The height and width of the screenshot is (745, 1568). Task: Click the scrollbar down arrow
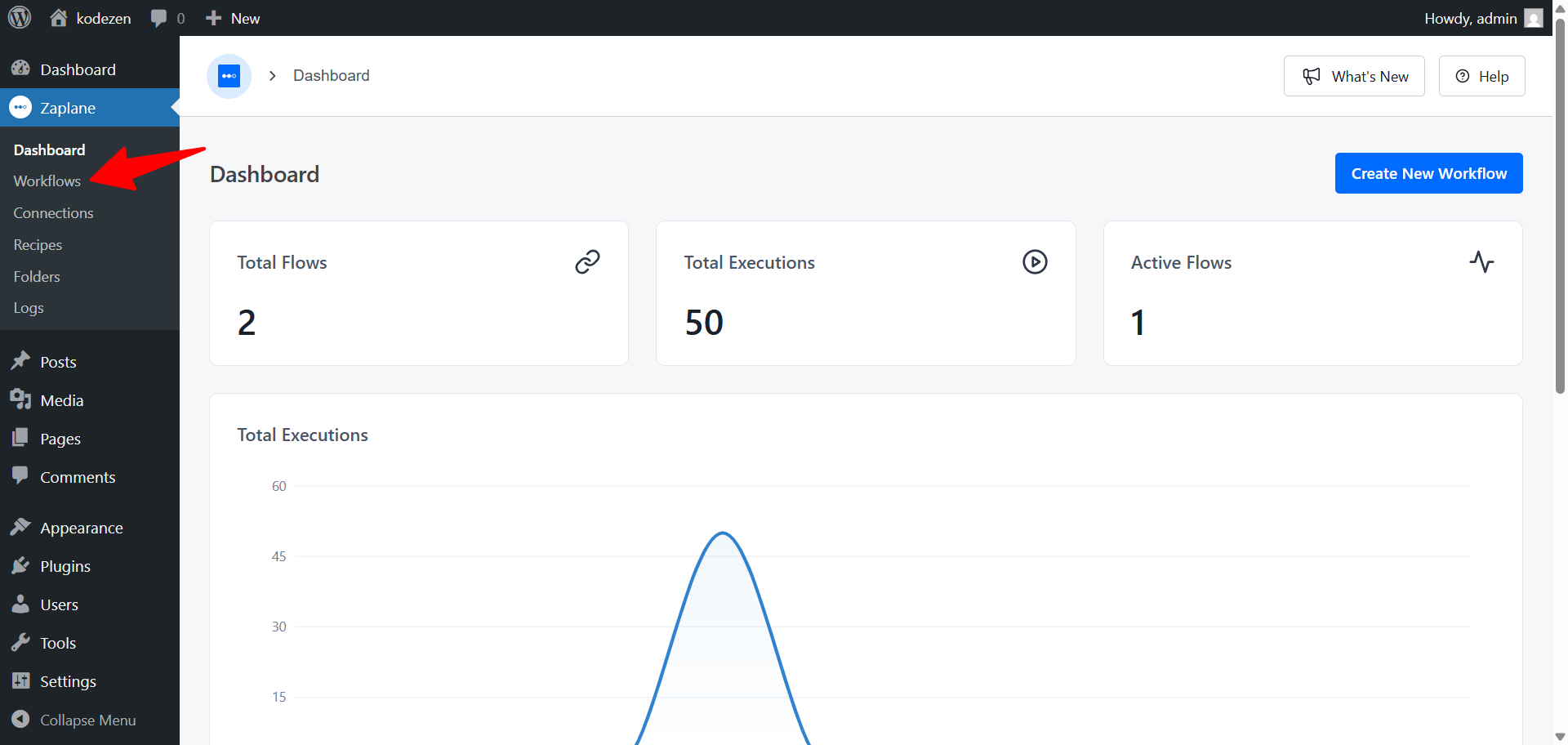(1560, 737)
